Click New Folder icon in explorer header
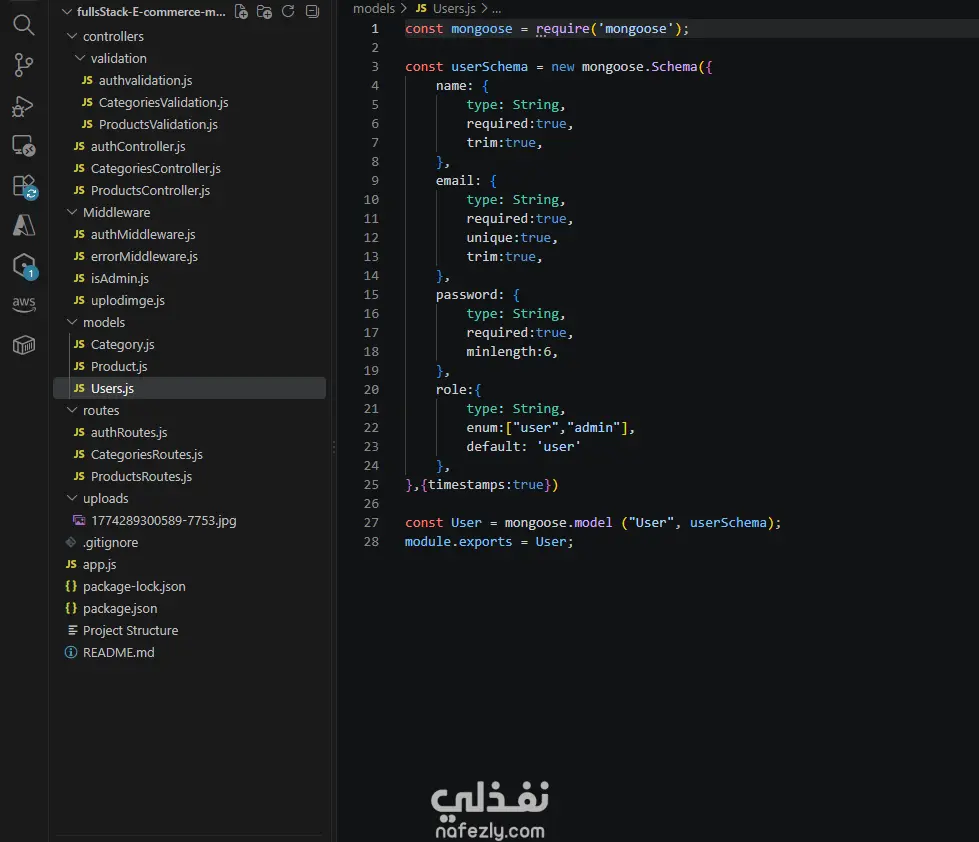 265,12
